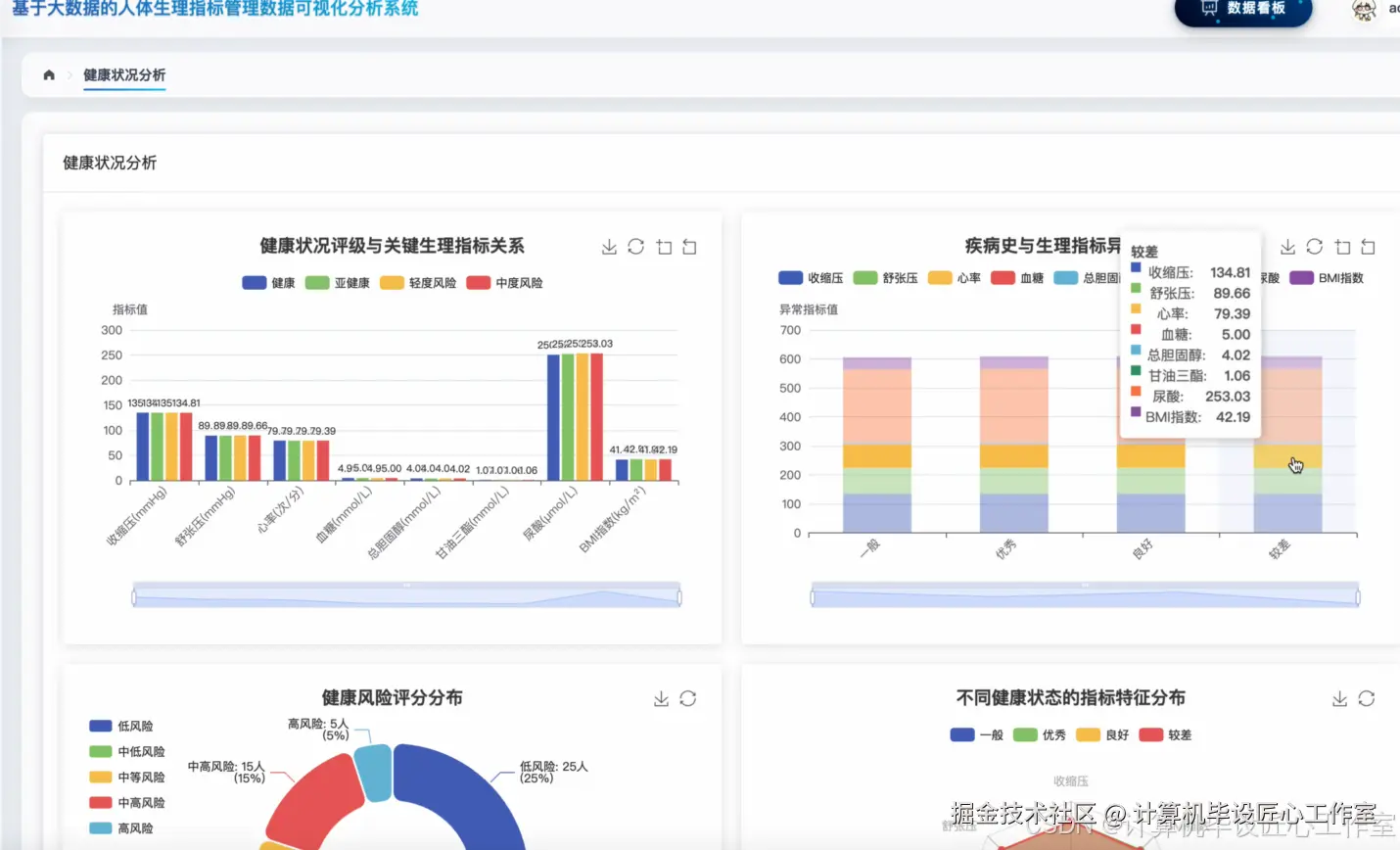Screen dimensions: 1400x850
Task: Save 不同健康状态的指标特征分布 chart as image
Action: (1339, 698)
